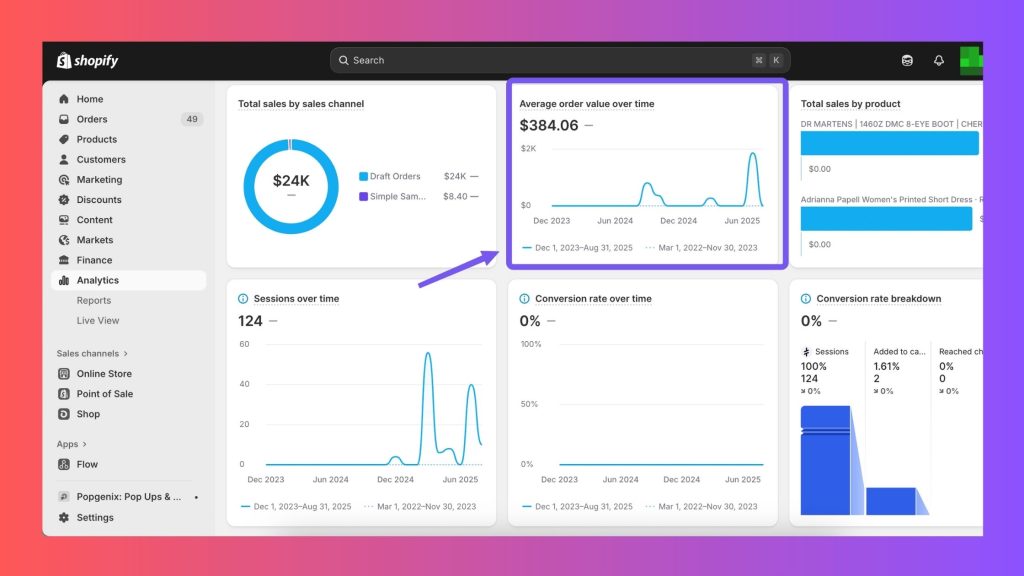Click the Simple Sam... $8.40 value
Screen dimensions: 1024x576
pos(455,197)
